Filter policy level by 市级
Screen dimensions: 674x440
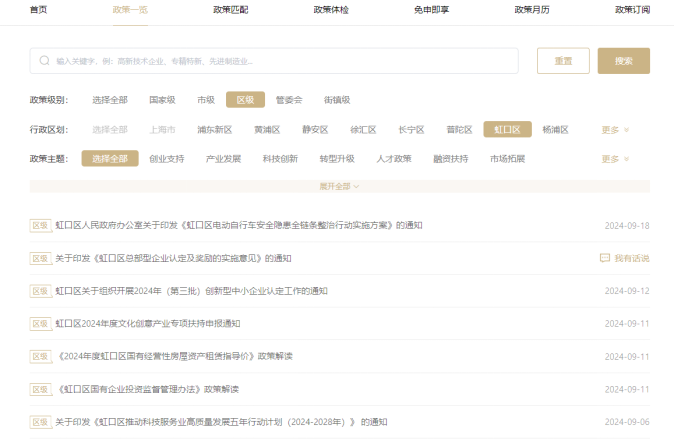click(x=206, y=100)
